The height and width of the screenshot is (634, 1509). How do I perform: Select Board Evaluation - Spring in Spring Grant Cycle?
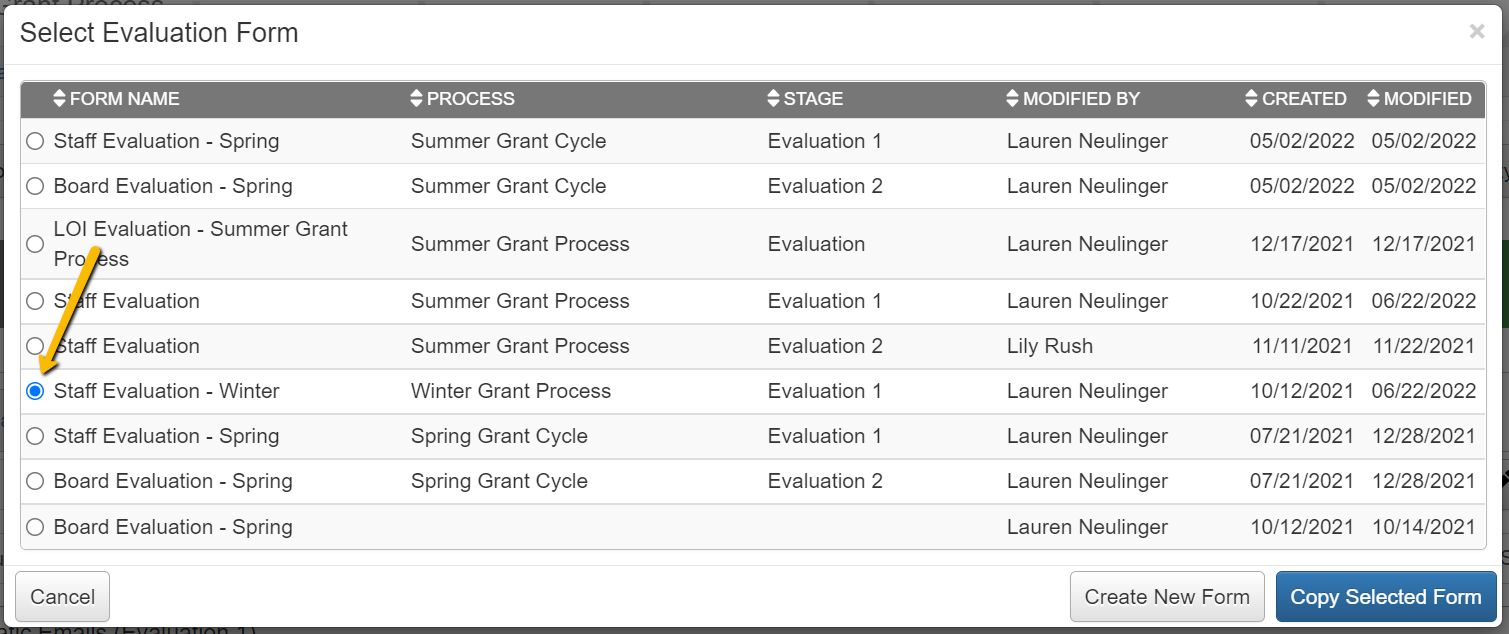pyautogui.click(x=35, y=481)
